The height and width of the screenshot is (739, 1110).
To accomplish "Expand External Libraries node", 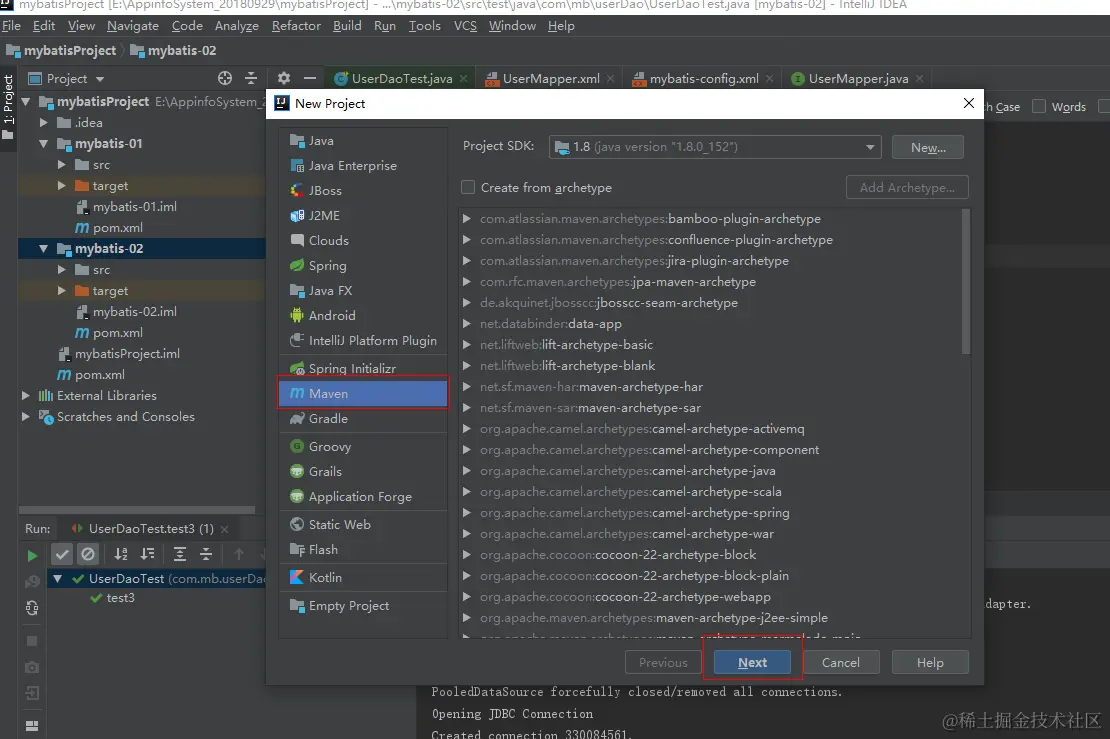I will point(25,395).
